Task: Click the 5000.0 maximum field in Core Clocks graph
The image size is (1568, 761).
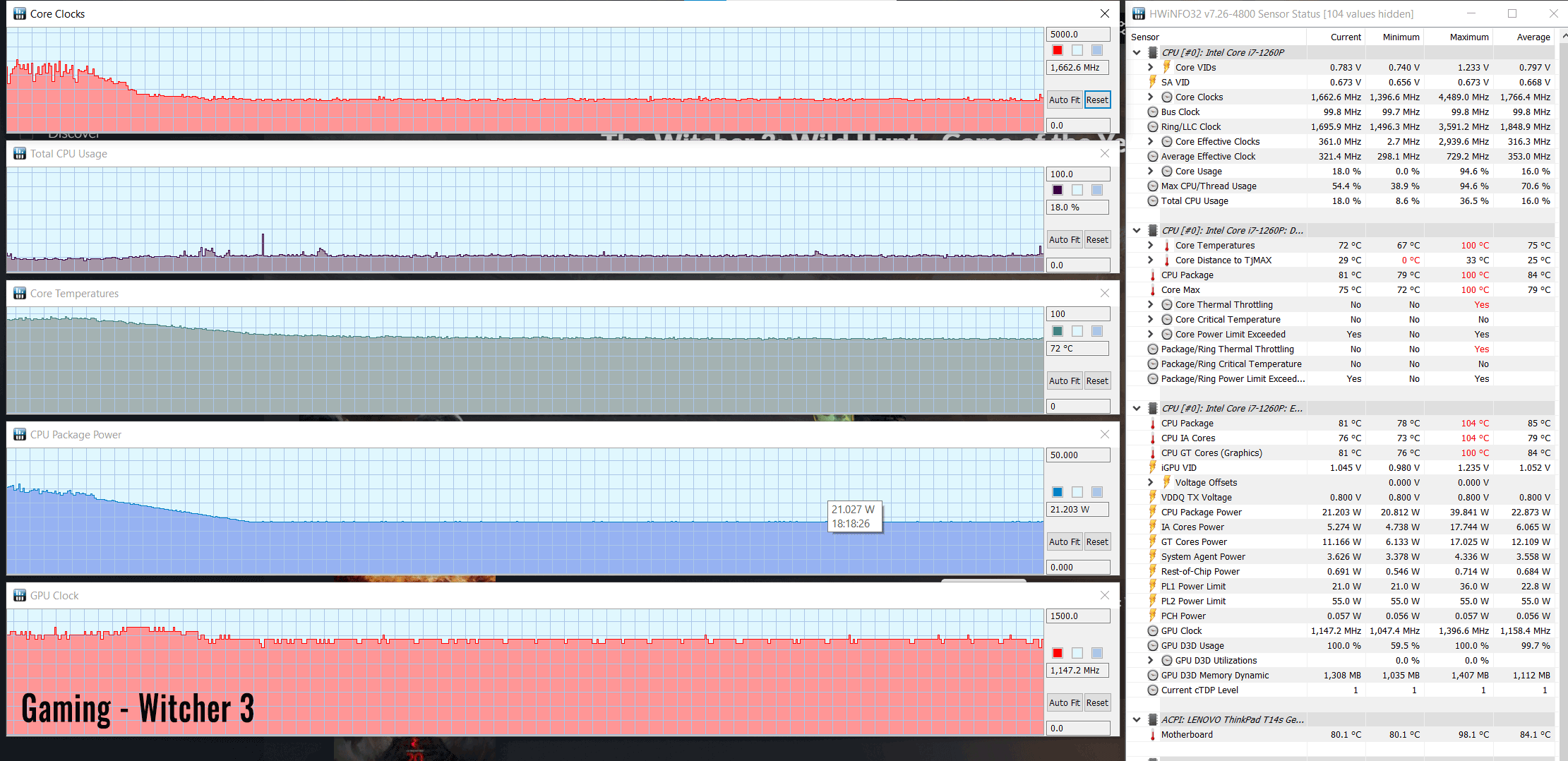Action: point(1077,34)
